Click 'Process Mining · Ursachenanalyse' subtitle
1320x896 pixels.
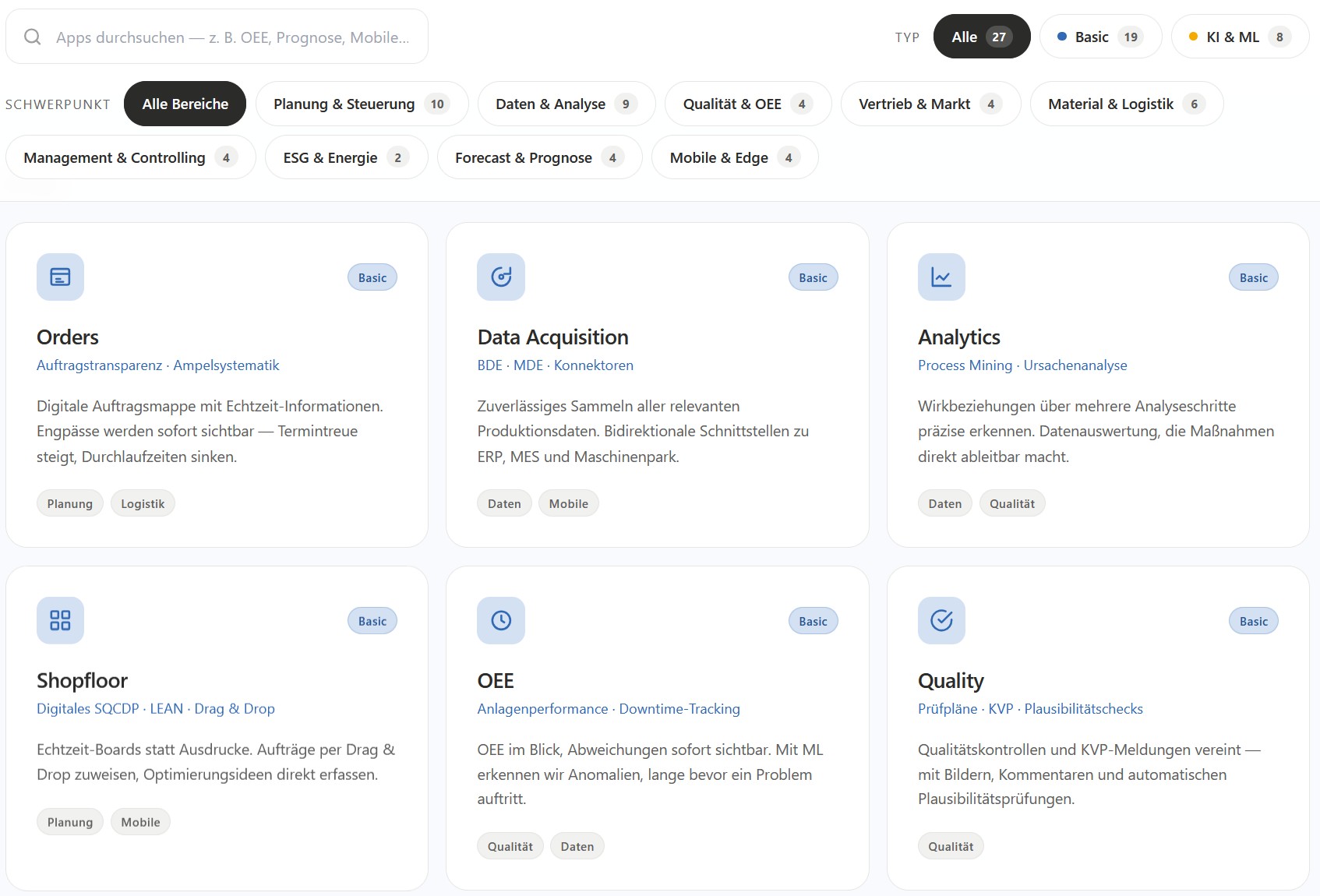point(1022,365)
